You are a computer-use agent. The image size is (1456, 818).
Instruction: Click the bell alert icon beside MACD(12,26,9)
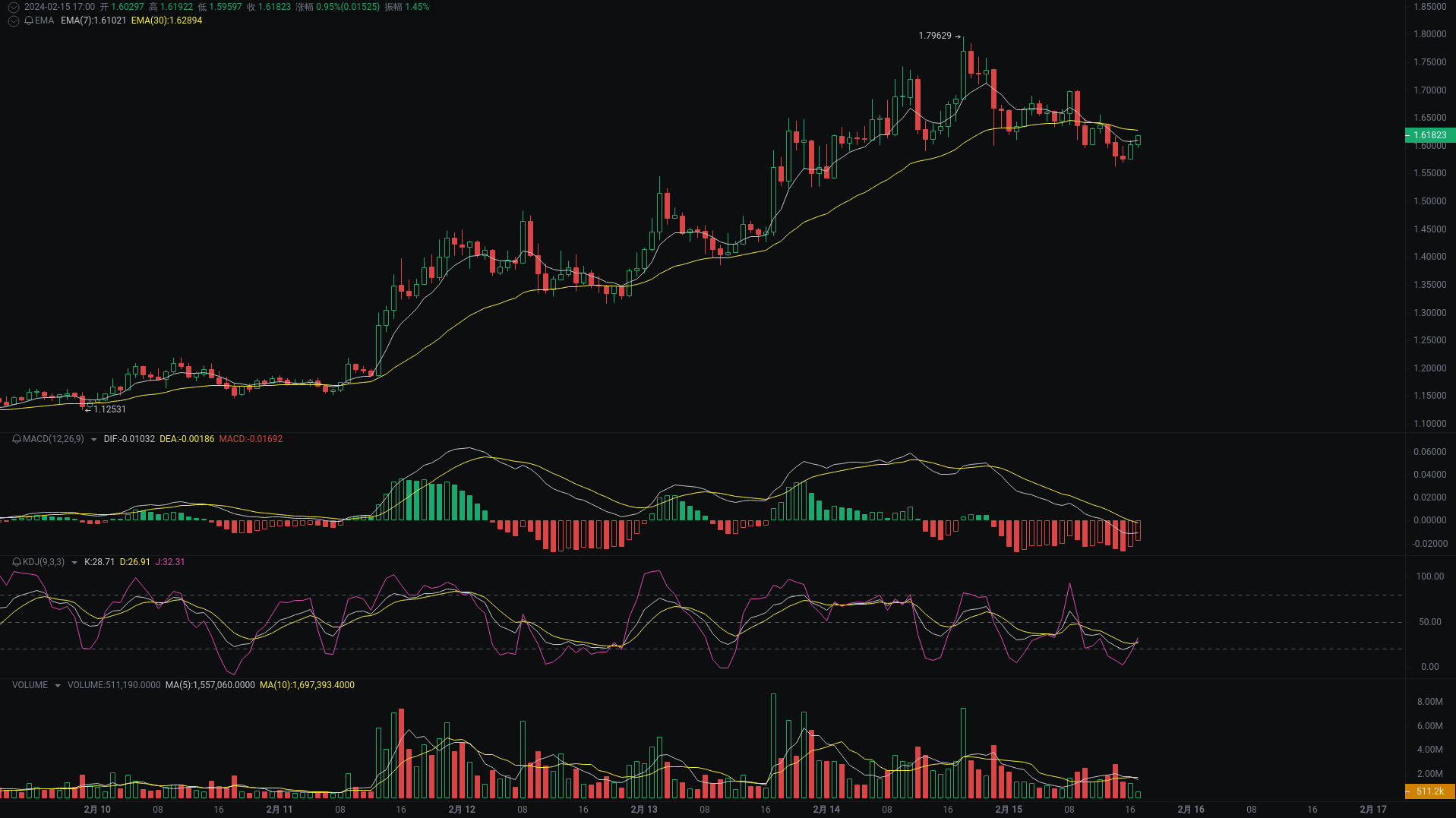[x=17, y=439]
